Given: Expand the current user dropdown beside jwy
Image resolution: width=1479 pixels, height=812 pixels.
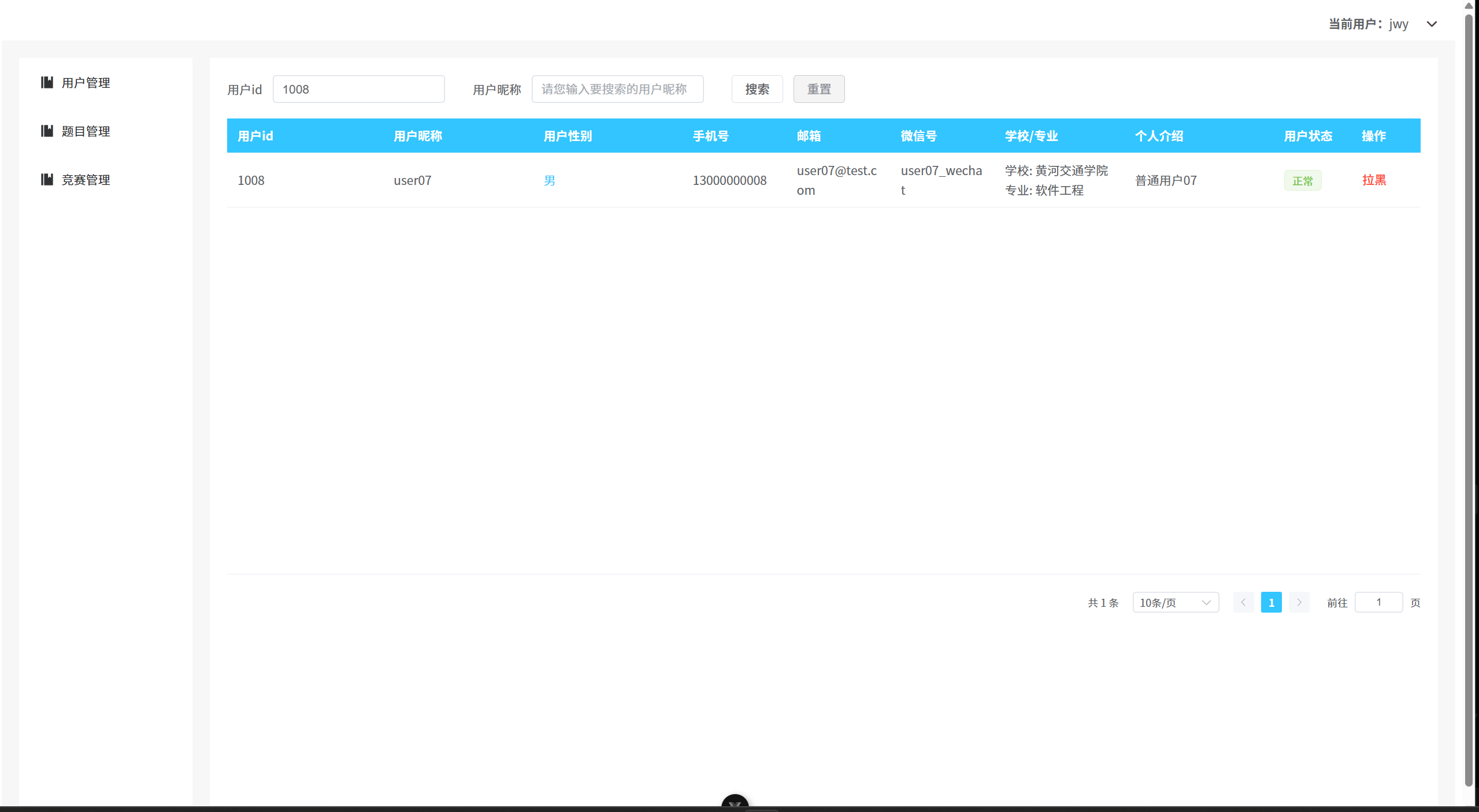Looking at the screenshot, I should [x=1432, y=24].
